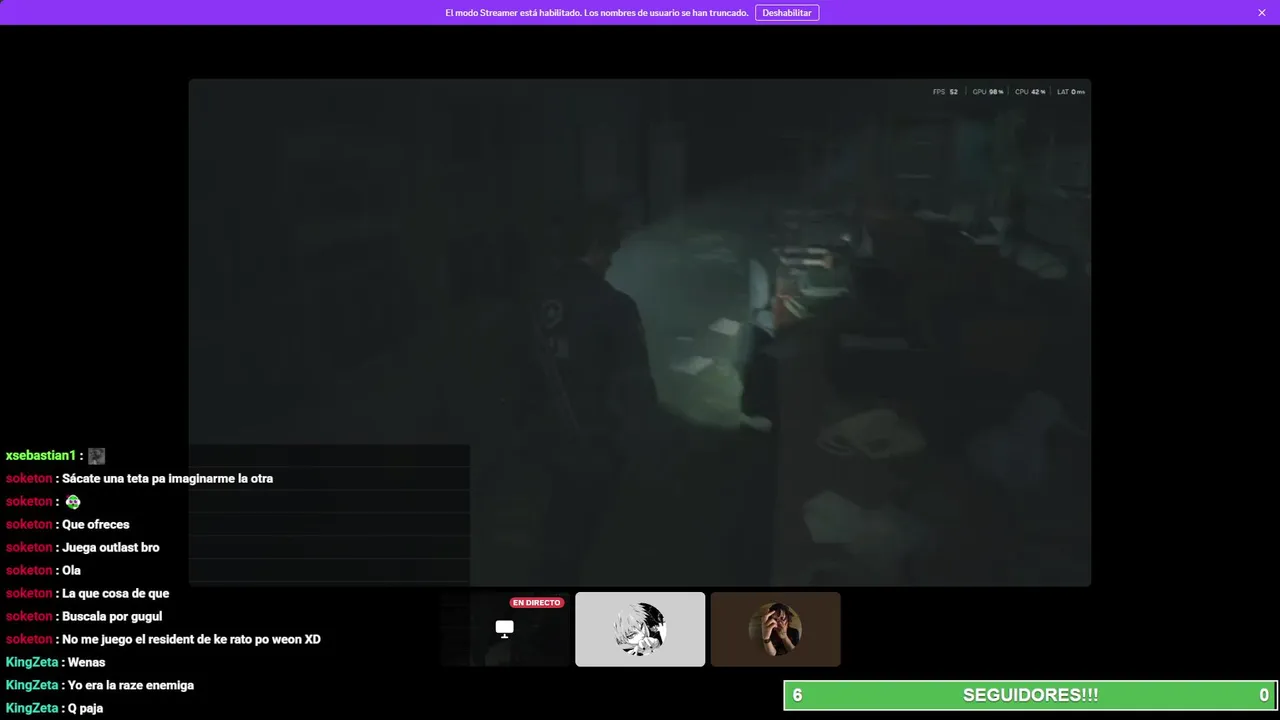Click the green emote in soketon's message

pyautogui.click(x=73, y=502)
